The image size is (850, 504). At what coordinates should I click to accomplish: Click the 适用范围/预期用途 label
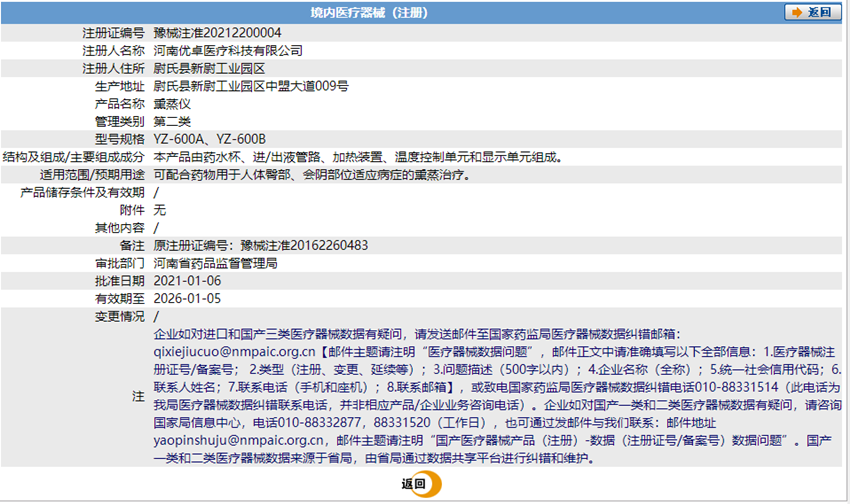pos(92,175)
